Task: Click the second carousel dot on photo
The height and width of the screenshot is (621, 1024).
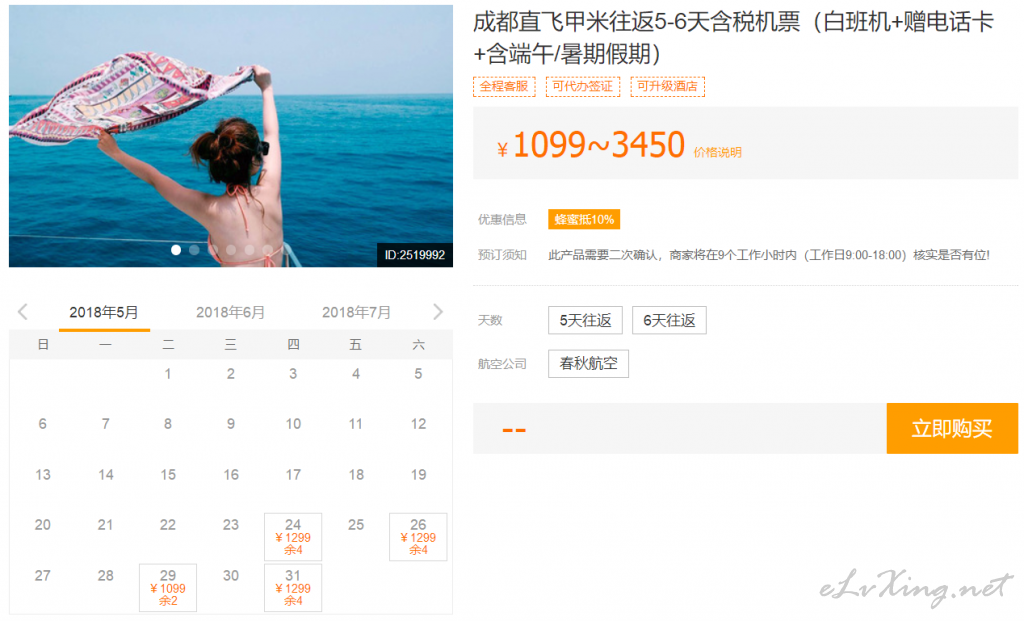Action: (194, 249)
